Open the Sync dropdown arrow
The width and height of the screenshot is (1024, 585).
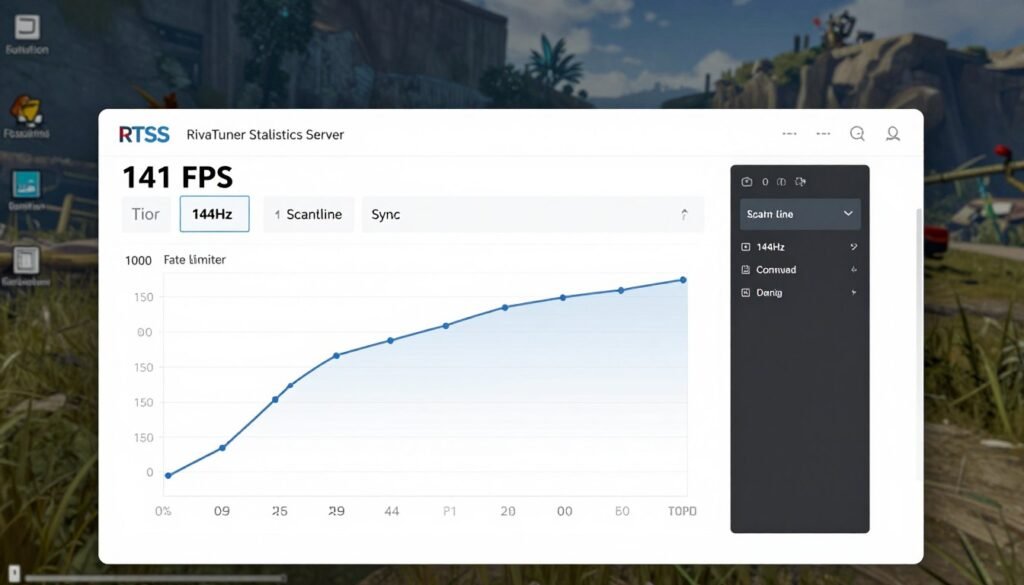684,214
